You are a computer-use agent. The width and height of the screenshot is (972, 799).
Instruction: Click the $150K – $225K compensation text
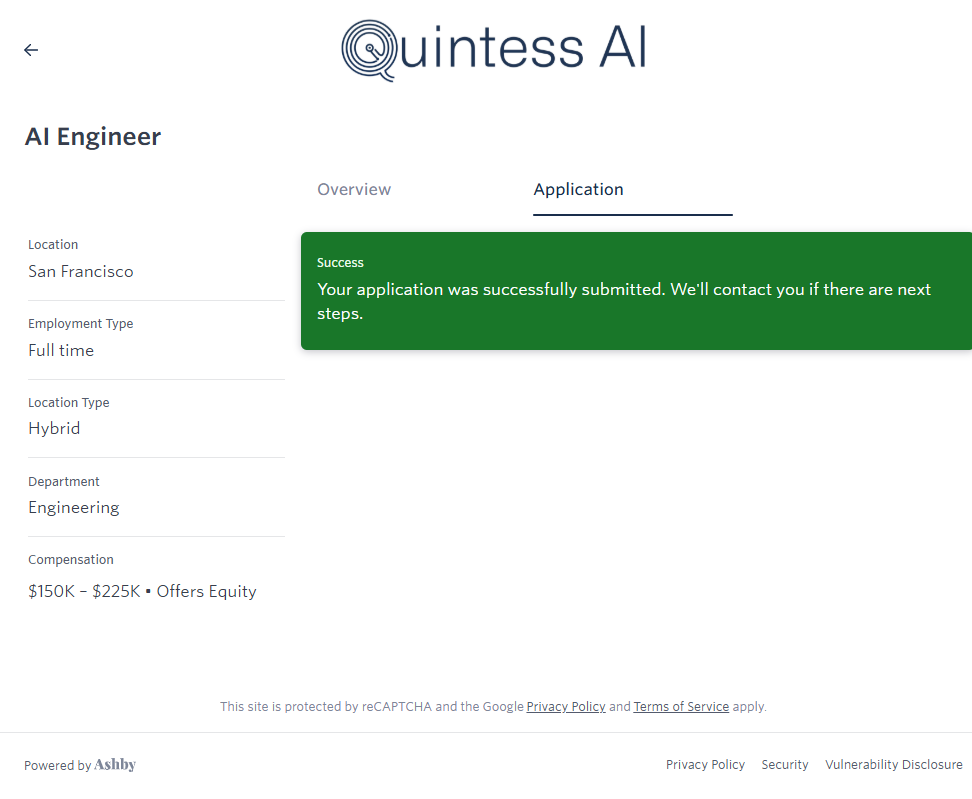tap(84, 592)
